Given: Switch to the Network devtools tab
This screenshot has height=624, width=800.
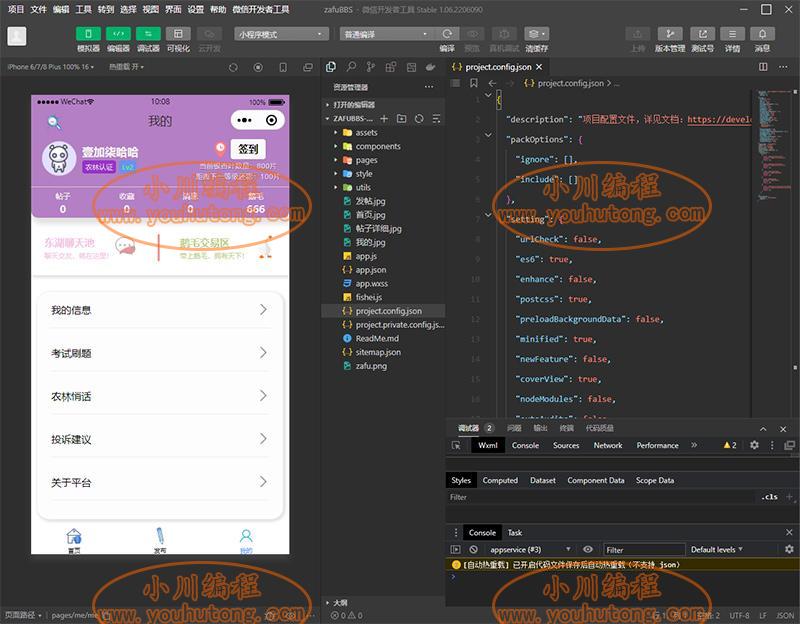Looking at the screenshot, I should tap(608, 445).
